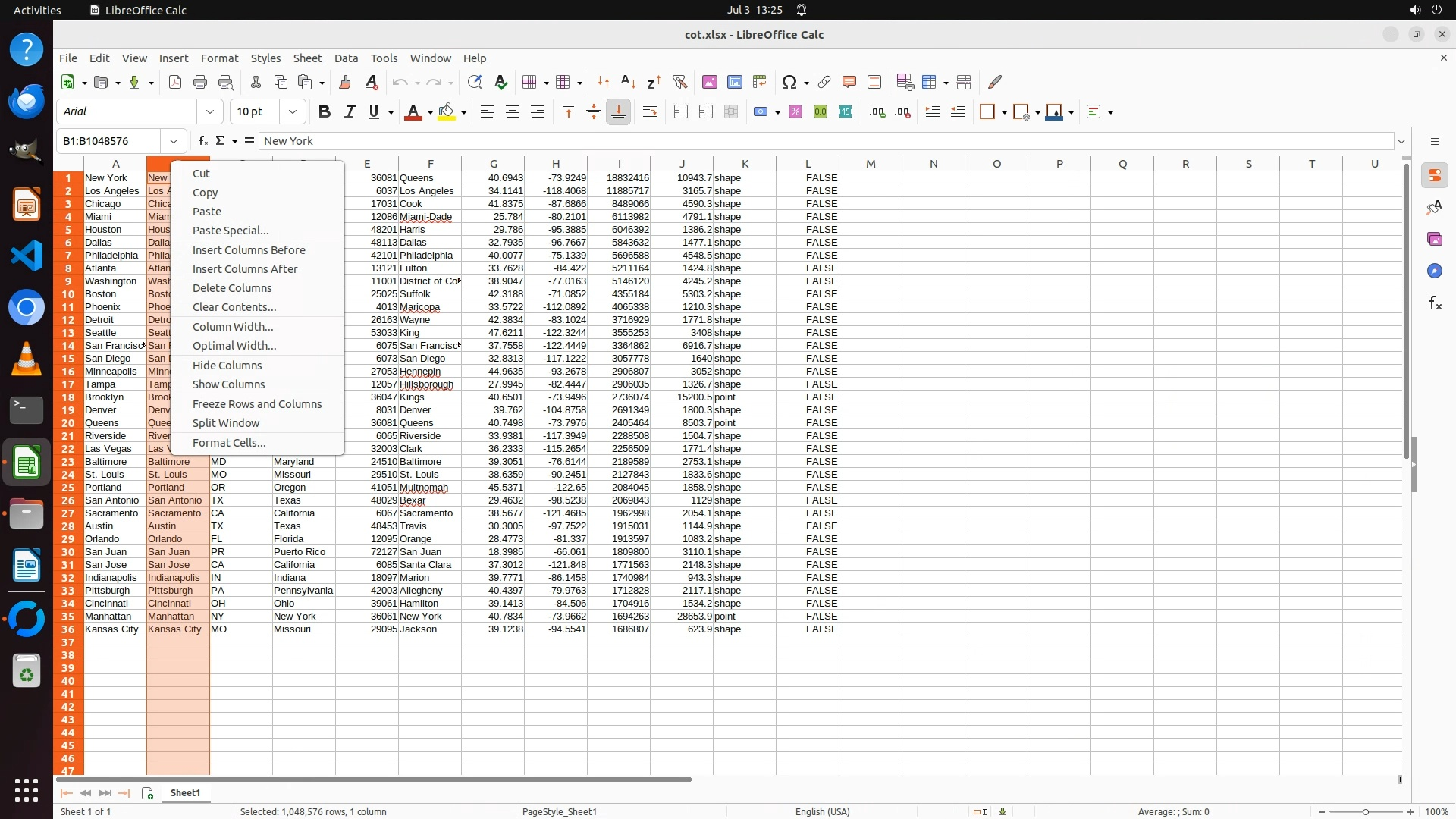Open the Sheet1 tab
1456x819 pixels.
[185, 792]
